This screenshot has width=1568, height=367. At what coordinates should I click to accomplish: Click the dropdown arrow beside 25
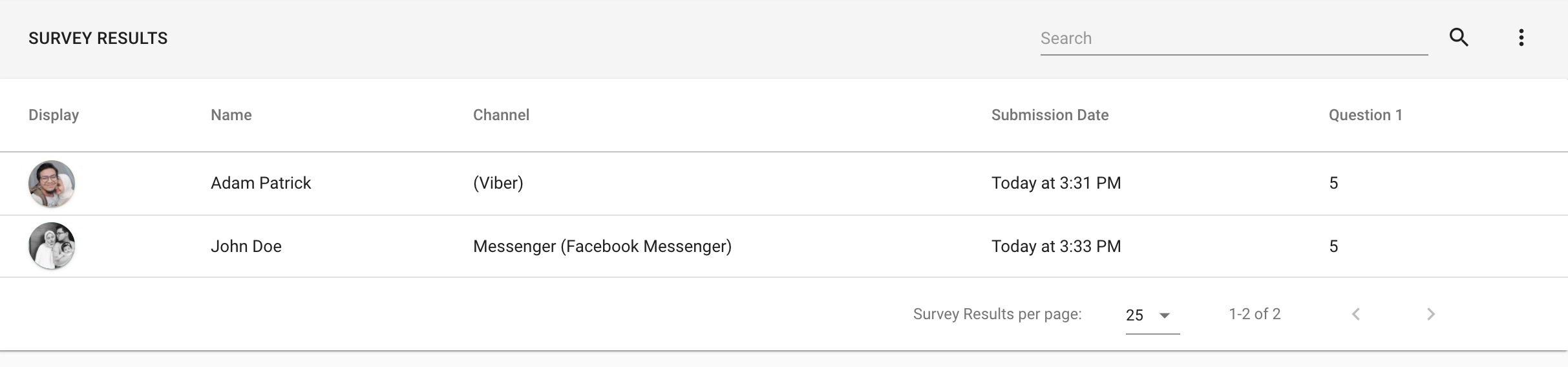(1165, 315)
